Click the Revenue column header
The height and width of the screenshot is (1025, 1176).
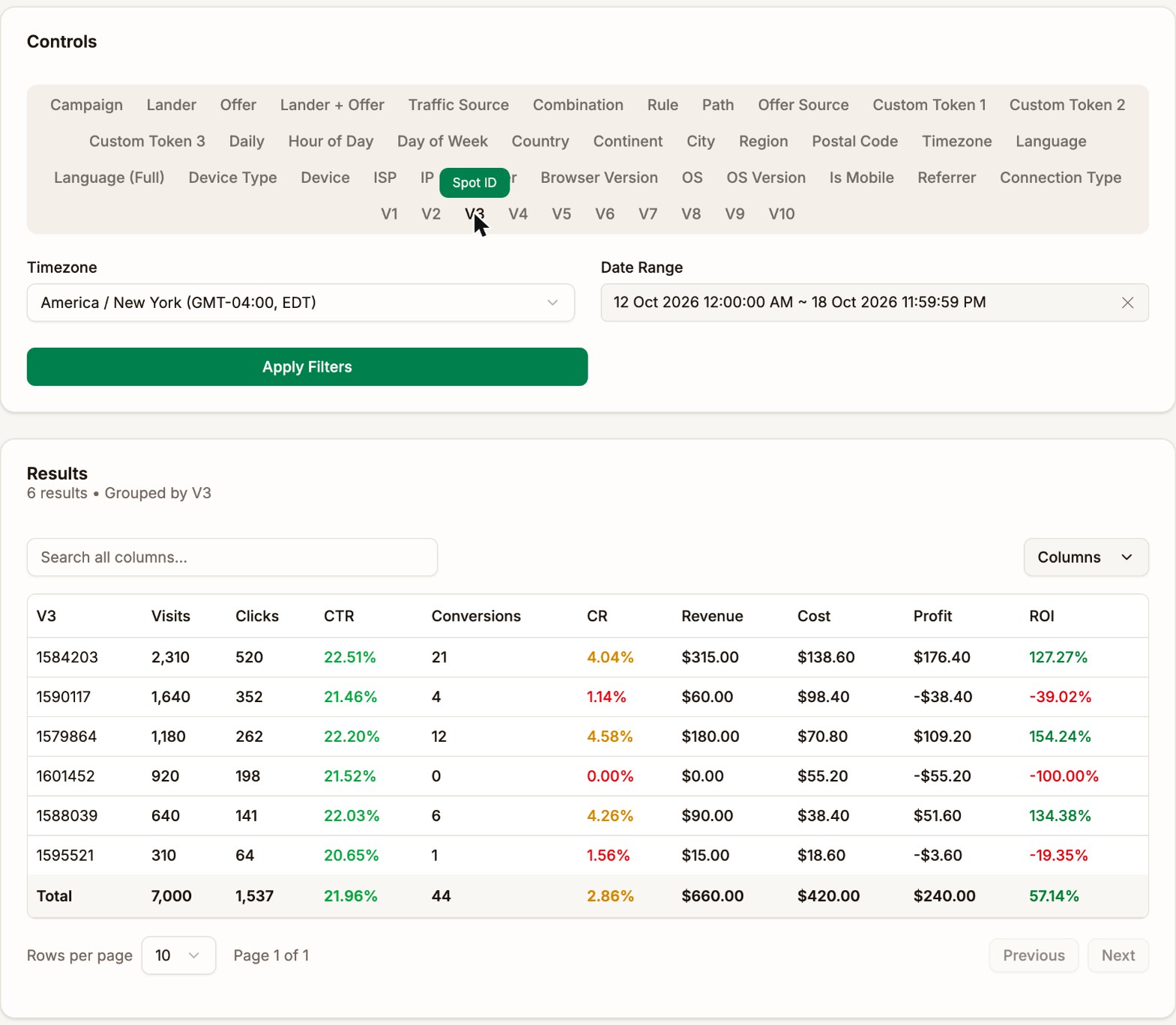point(712,616)
